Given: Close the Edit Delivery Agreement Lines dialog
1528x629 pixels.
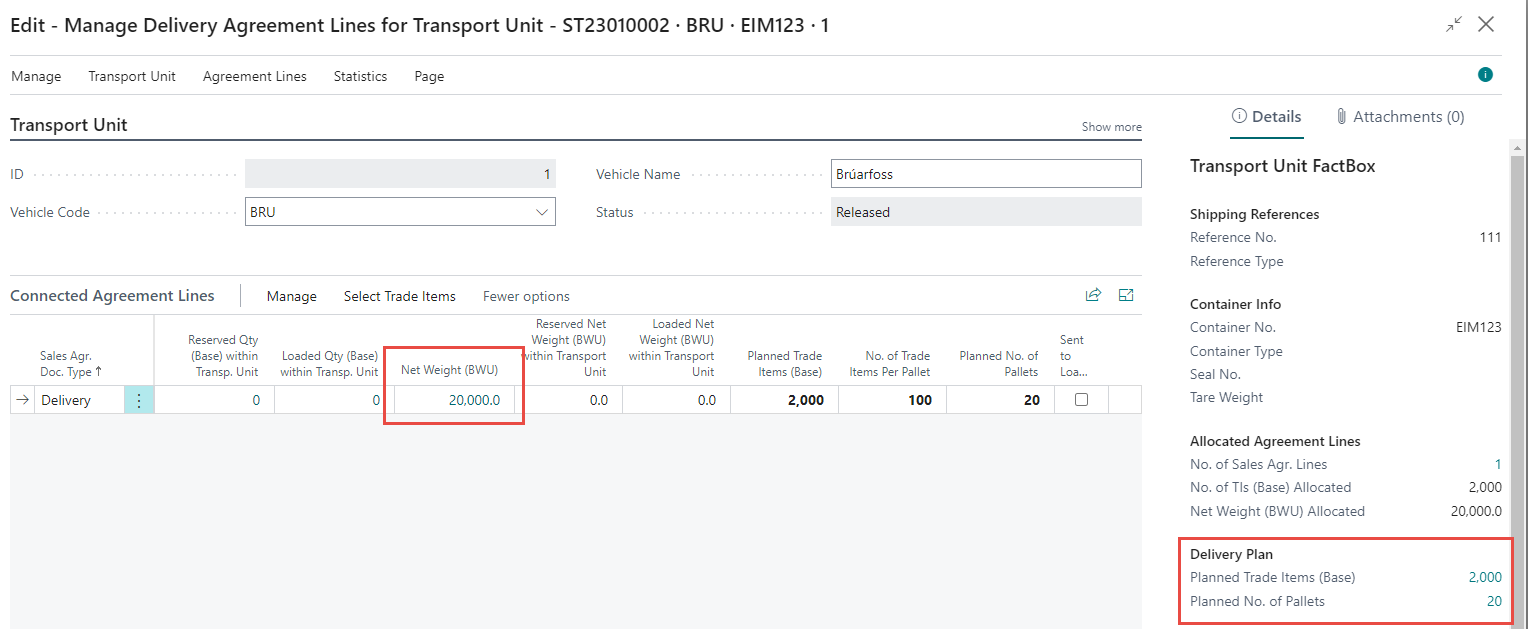Looking at the screenshot, I should tap(1486, 25).
